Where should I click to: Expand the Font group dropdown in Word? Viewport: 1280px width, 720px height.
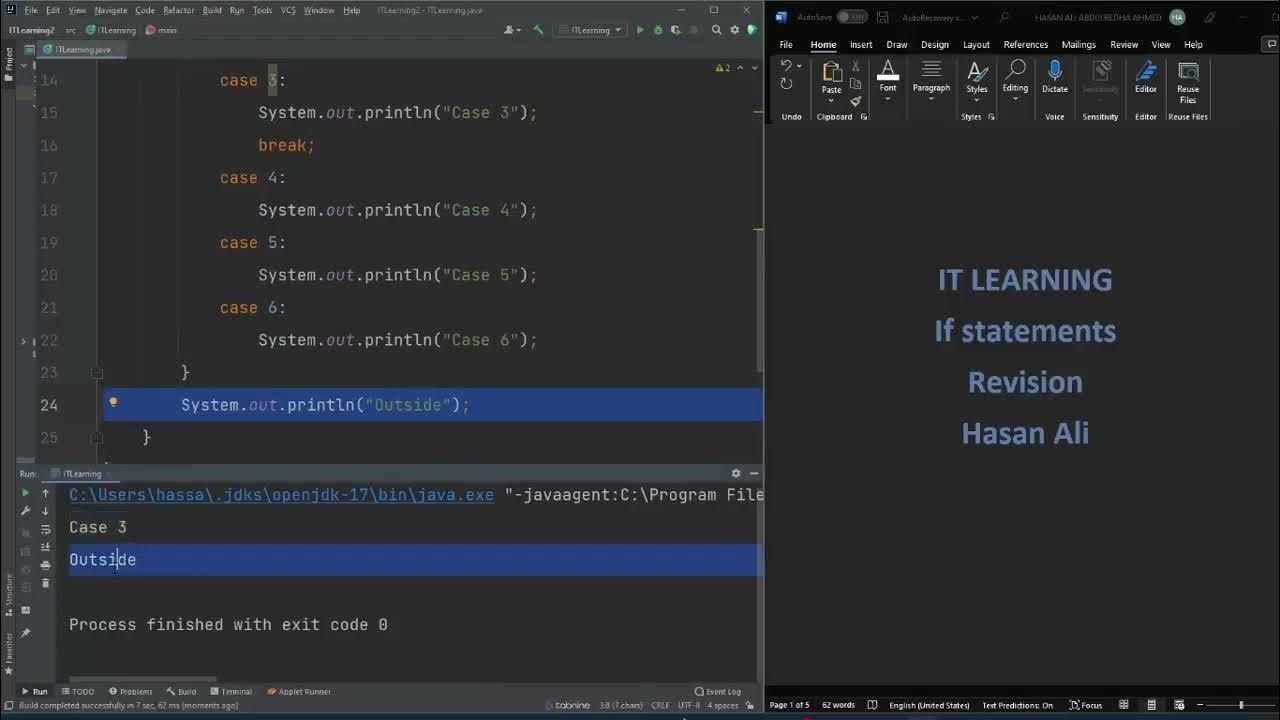[888, 98]
